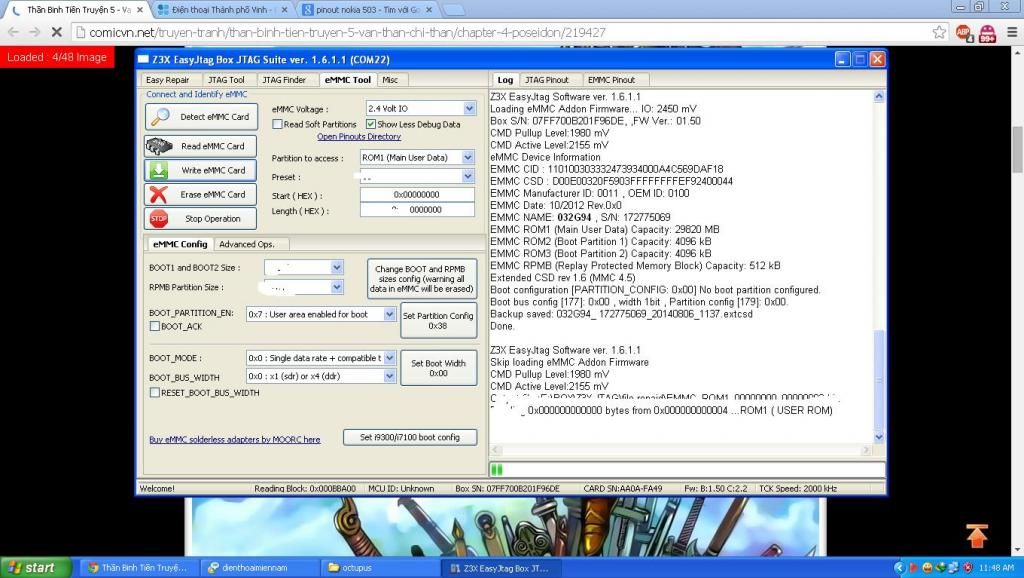1024x578 pixels.
Task: Click the browser page vertical scrollbar
Action: click(x=1017, y=300)
